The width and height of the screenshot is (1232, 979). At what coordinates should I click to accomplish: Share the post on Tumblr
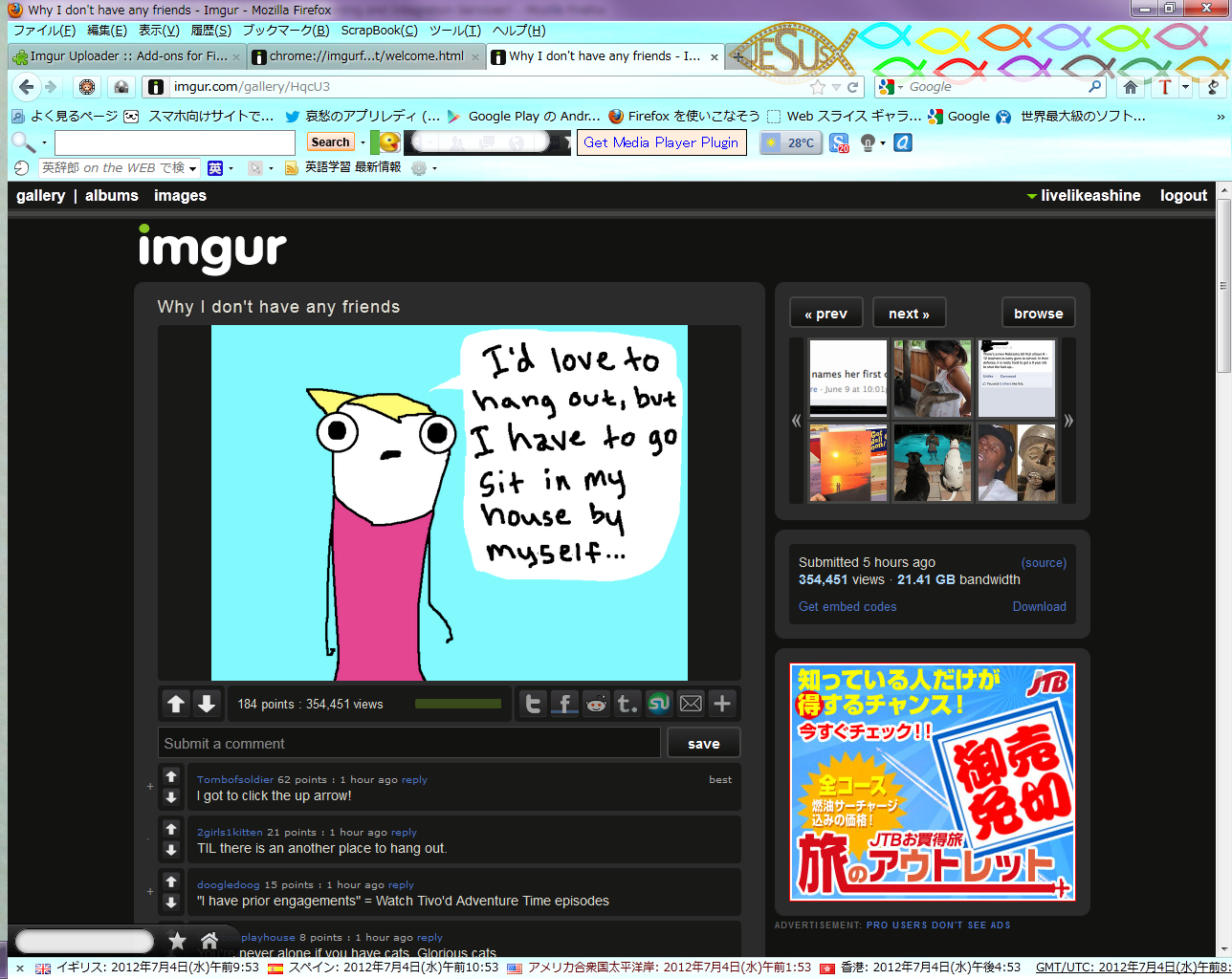click(x=627, y=703)
